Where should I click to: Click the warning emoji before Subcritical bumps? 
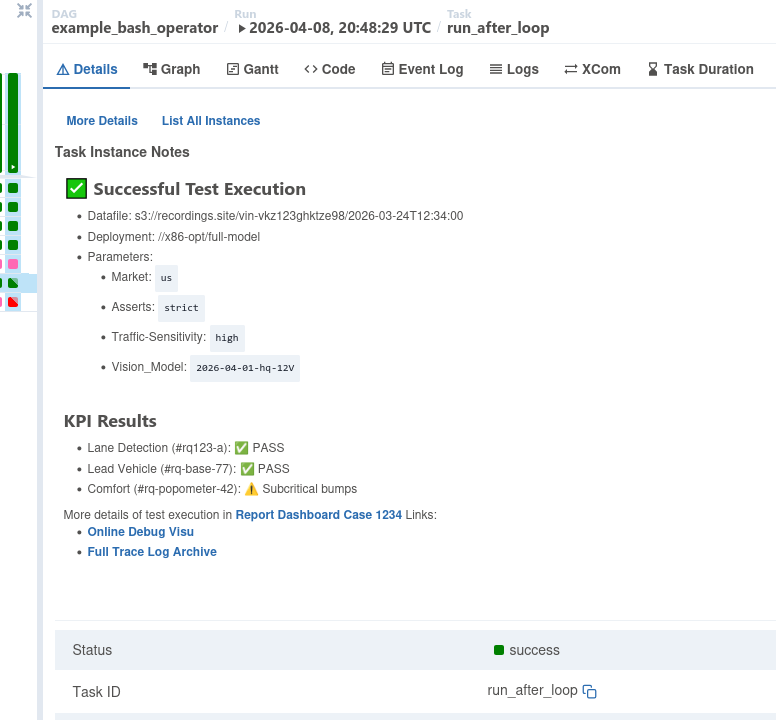pyautogui.click(x=251, y=489)
